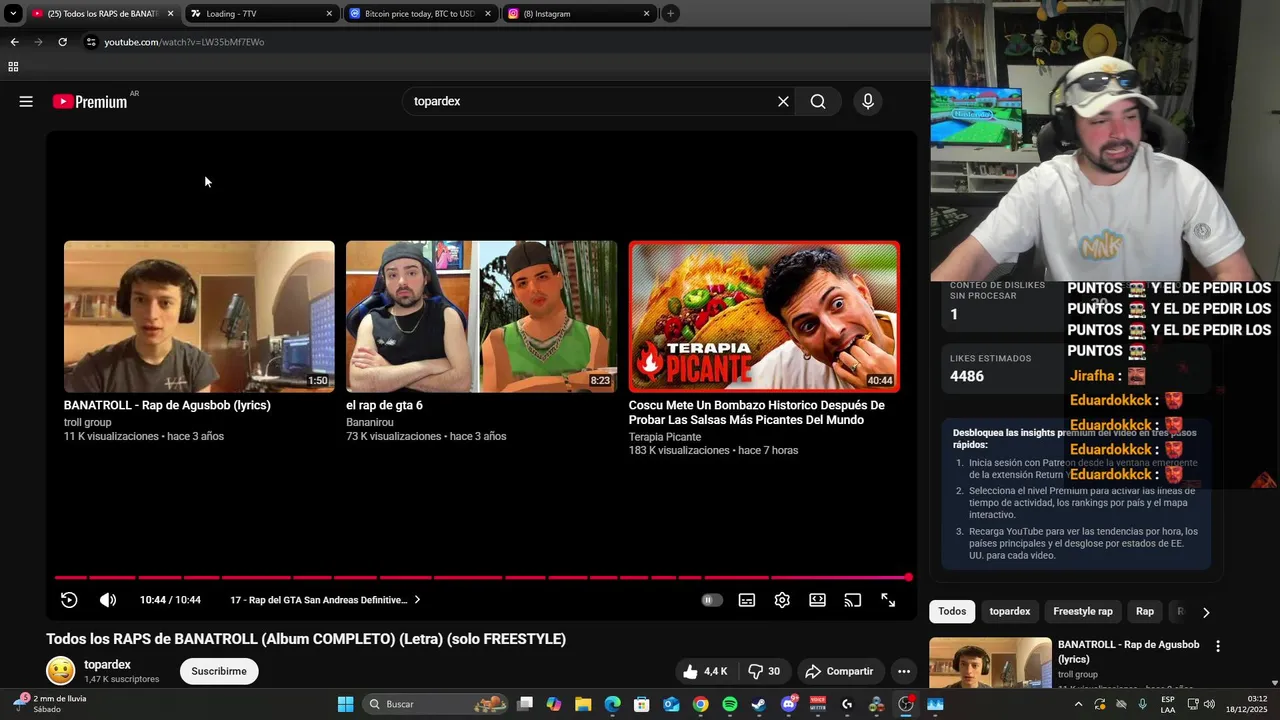Click the topardex search input field

click(x=590, y=101)
